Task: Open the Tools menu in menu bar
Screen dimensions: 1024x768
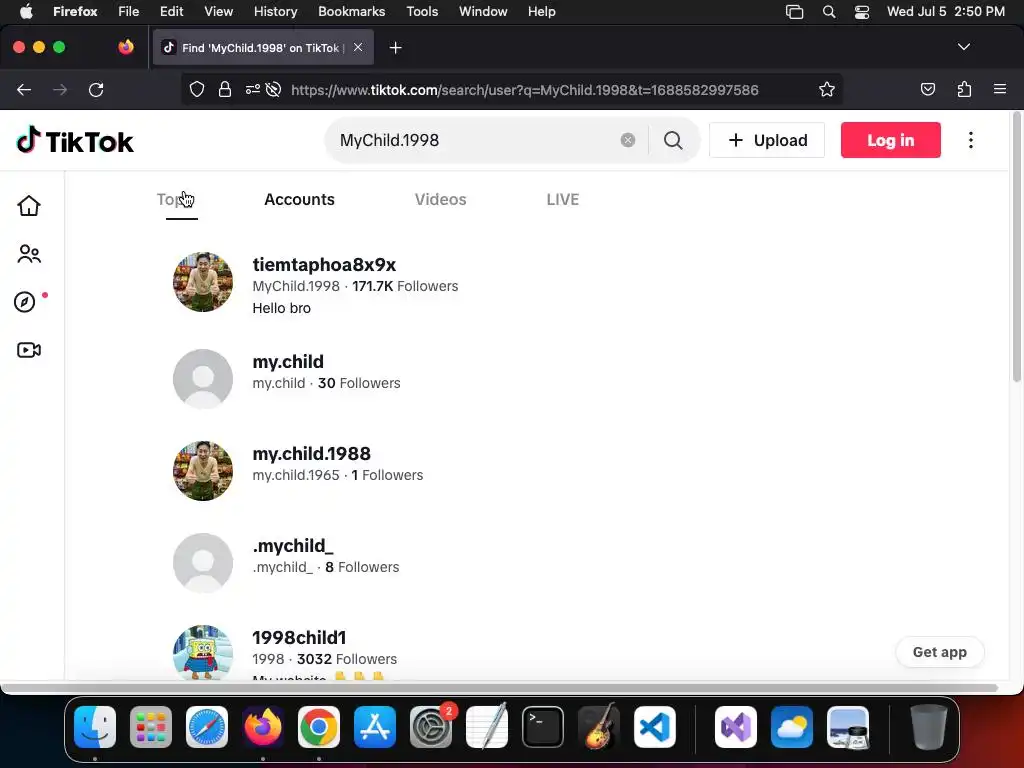Action: click(x=422, y=11)
